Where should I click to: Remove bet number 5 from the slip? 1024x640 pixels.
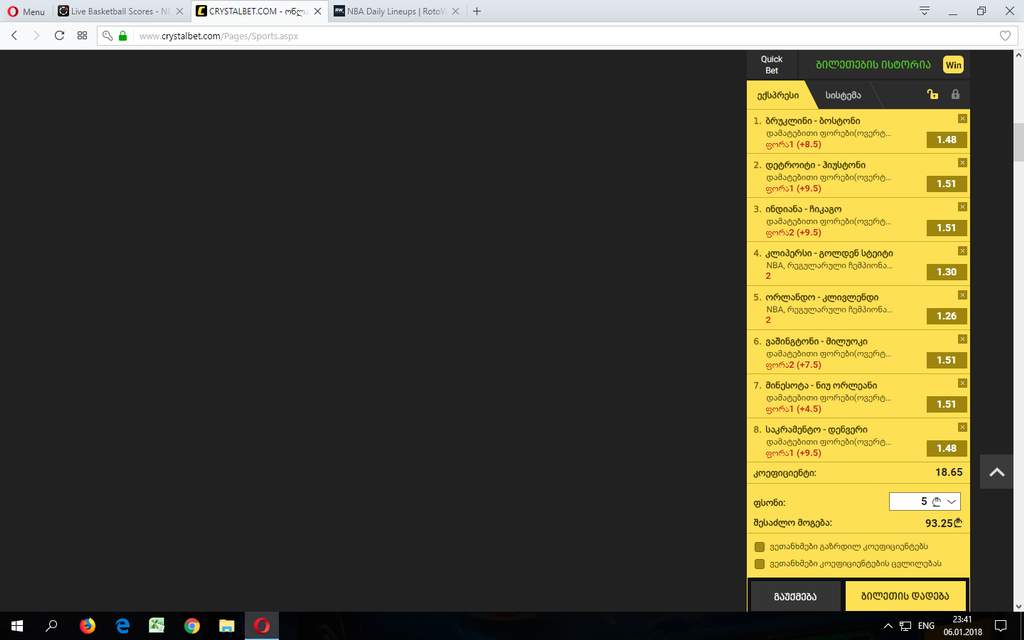pos(962,295)
